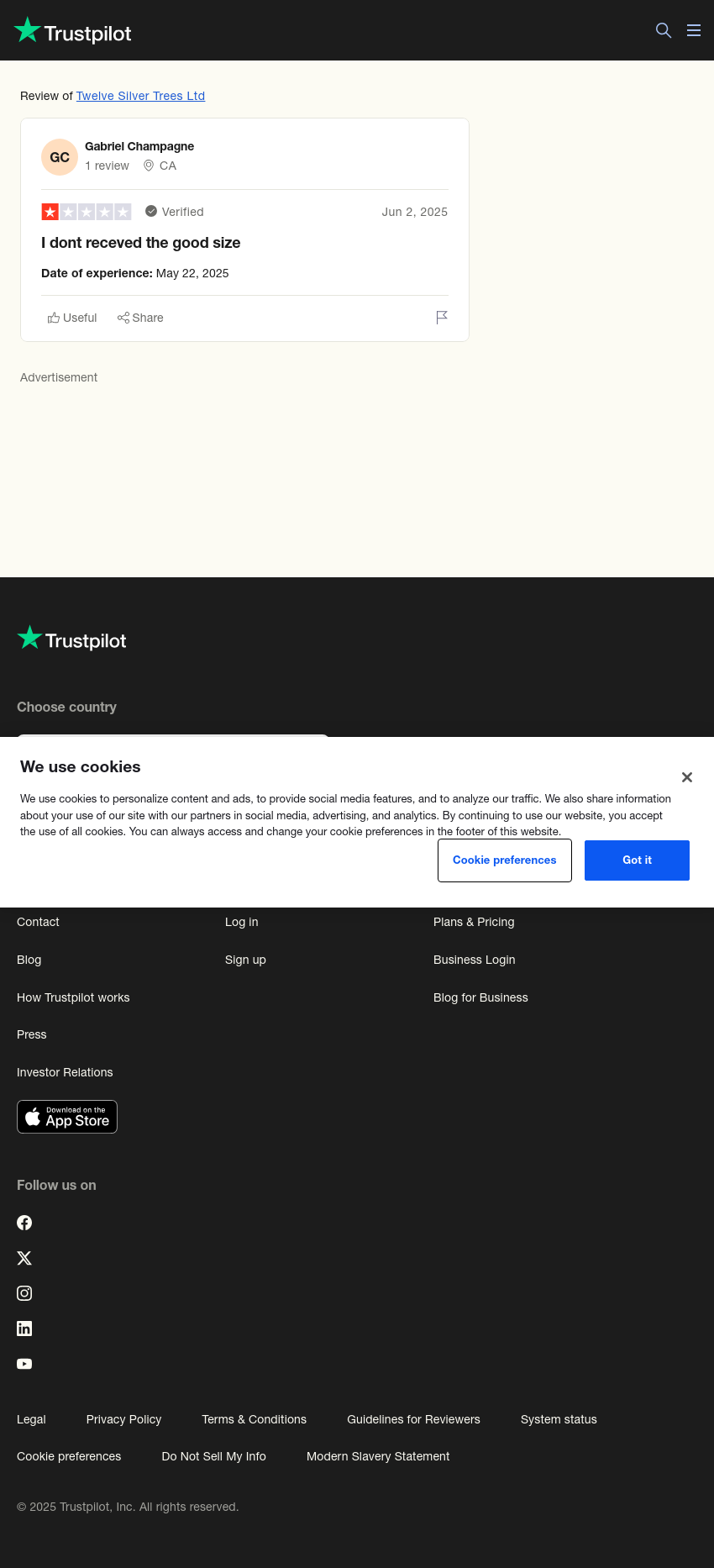Open footer Cookie preferences link
Image resolution: width=714 pixels, height=1568 pixels.
pyautogui.click(x=69, y=1456)
